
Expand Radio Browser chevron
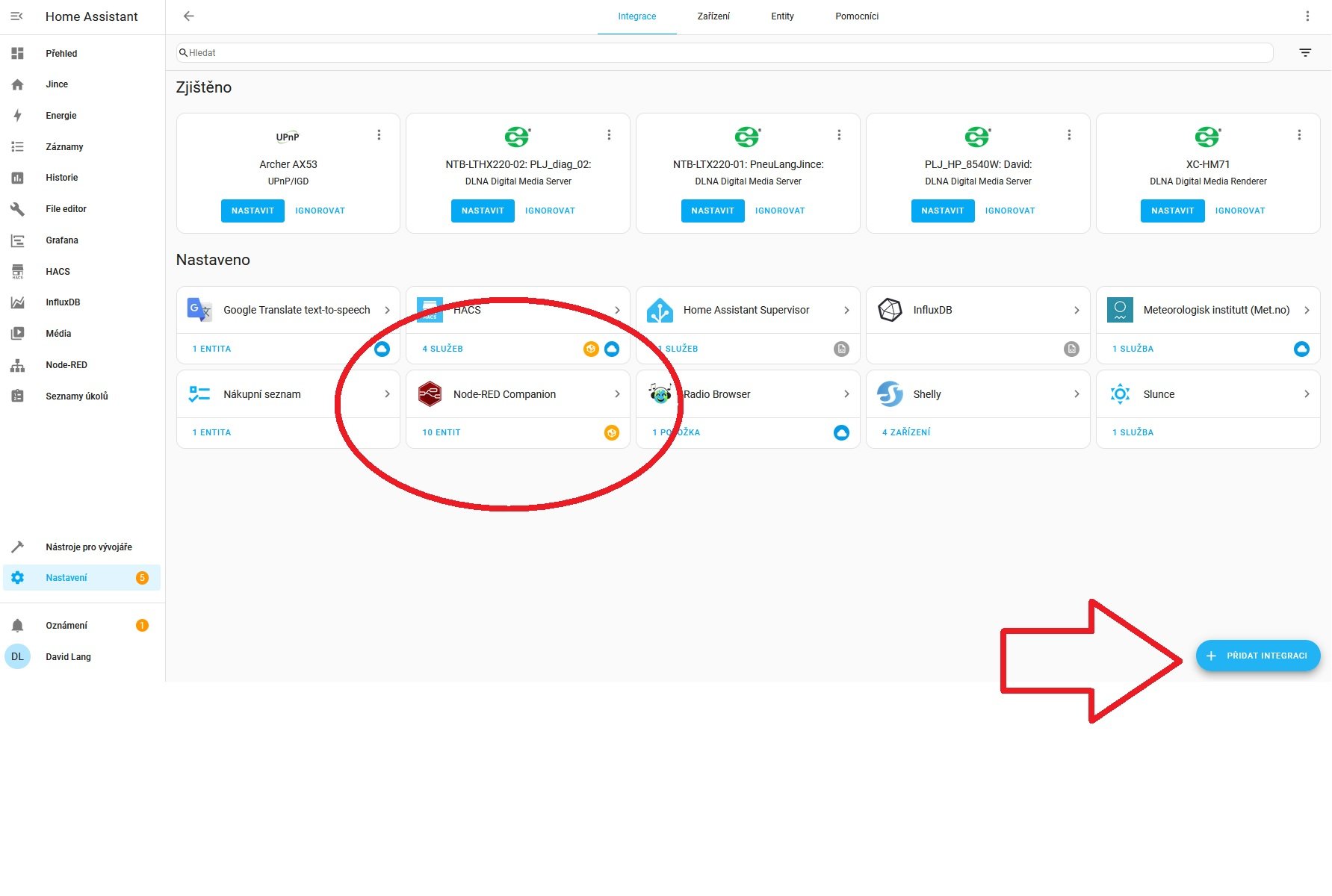point(846,394)
